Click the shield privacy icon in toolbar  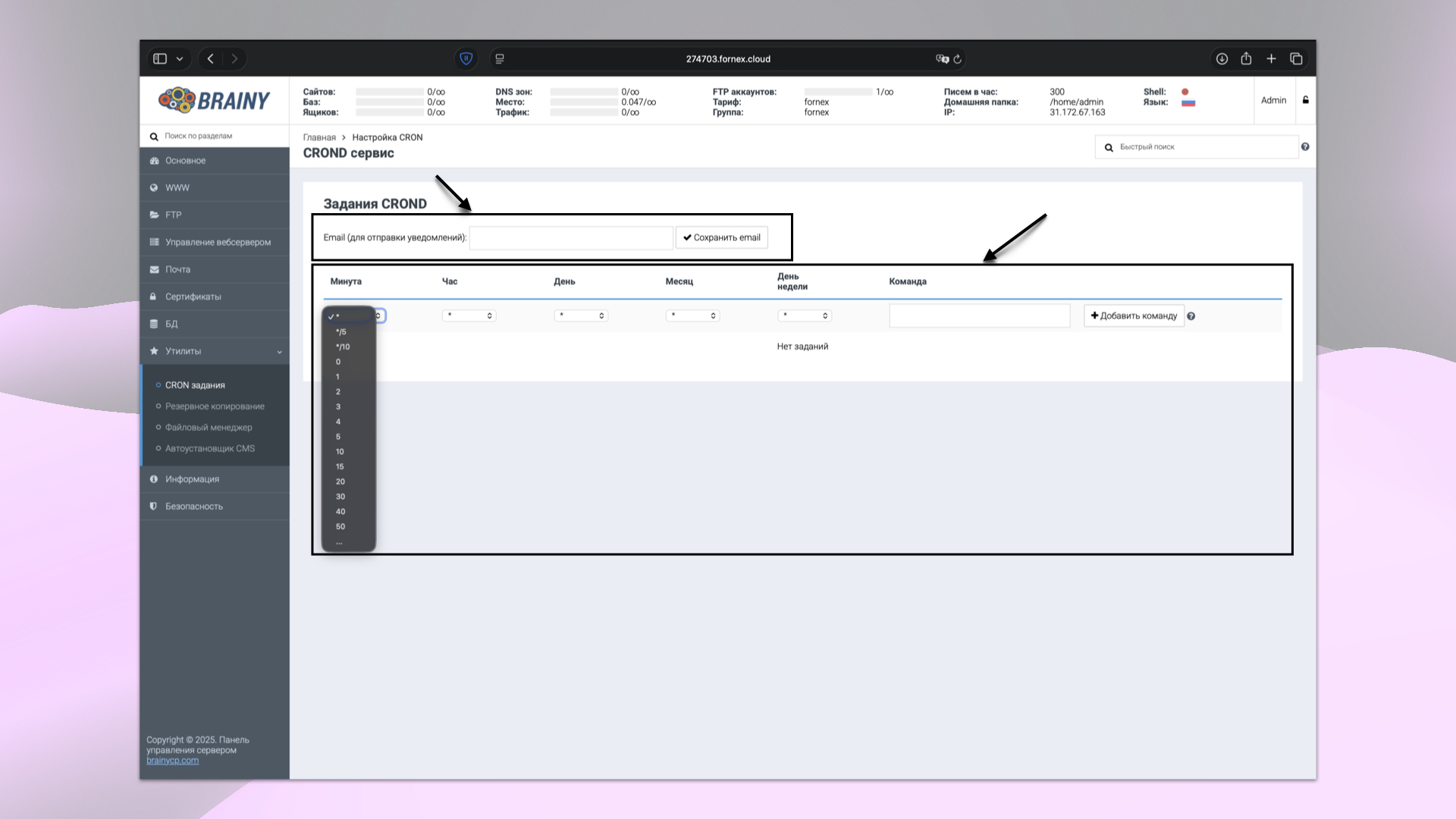pos(466,59)
